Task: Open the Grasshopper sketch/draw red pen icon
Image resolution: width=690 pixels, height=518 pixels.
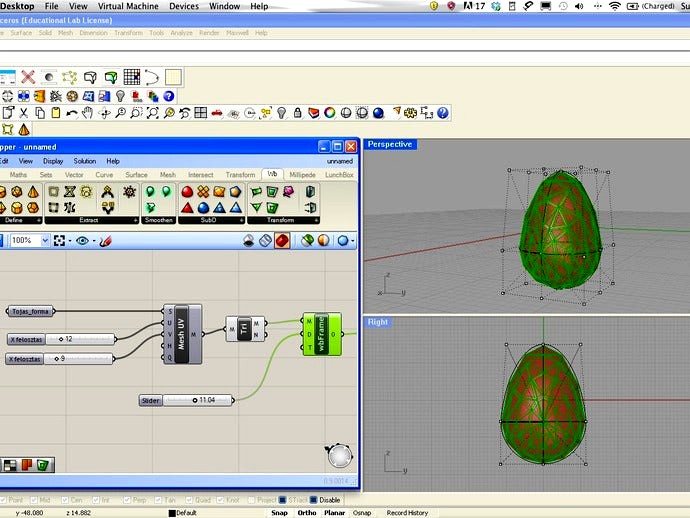Action: [x=106, y=240]
